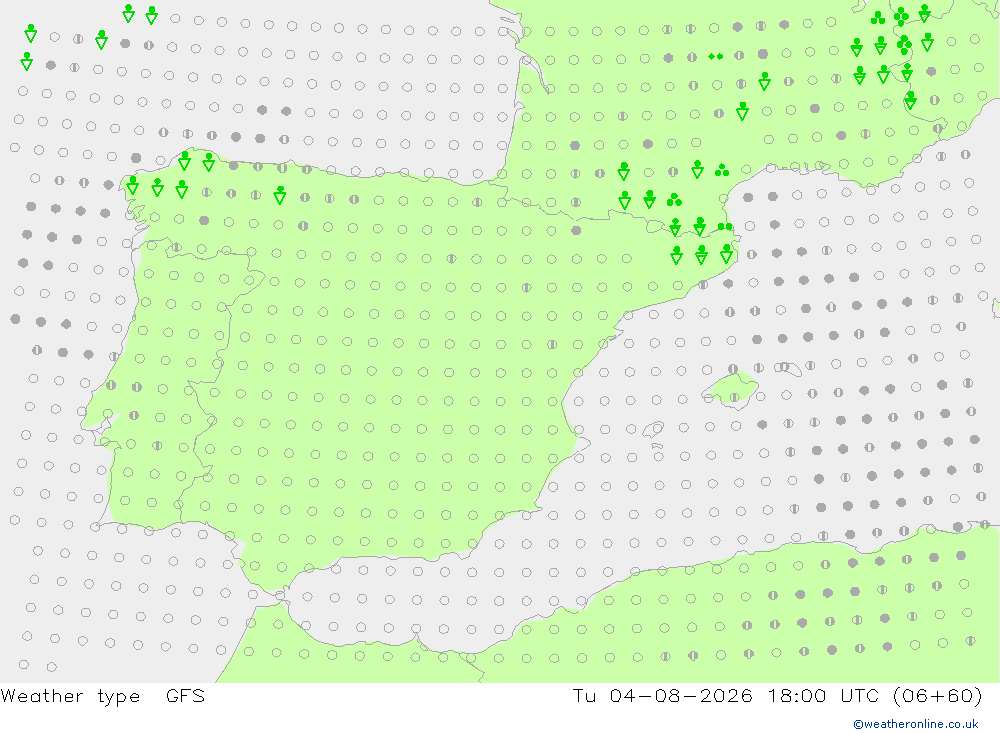Viewport: 1000px width, 733px height.
Task: Select the Lisbon Tagus estuary coastline
Action: coord(103,439)
